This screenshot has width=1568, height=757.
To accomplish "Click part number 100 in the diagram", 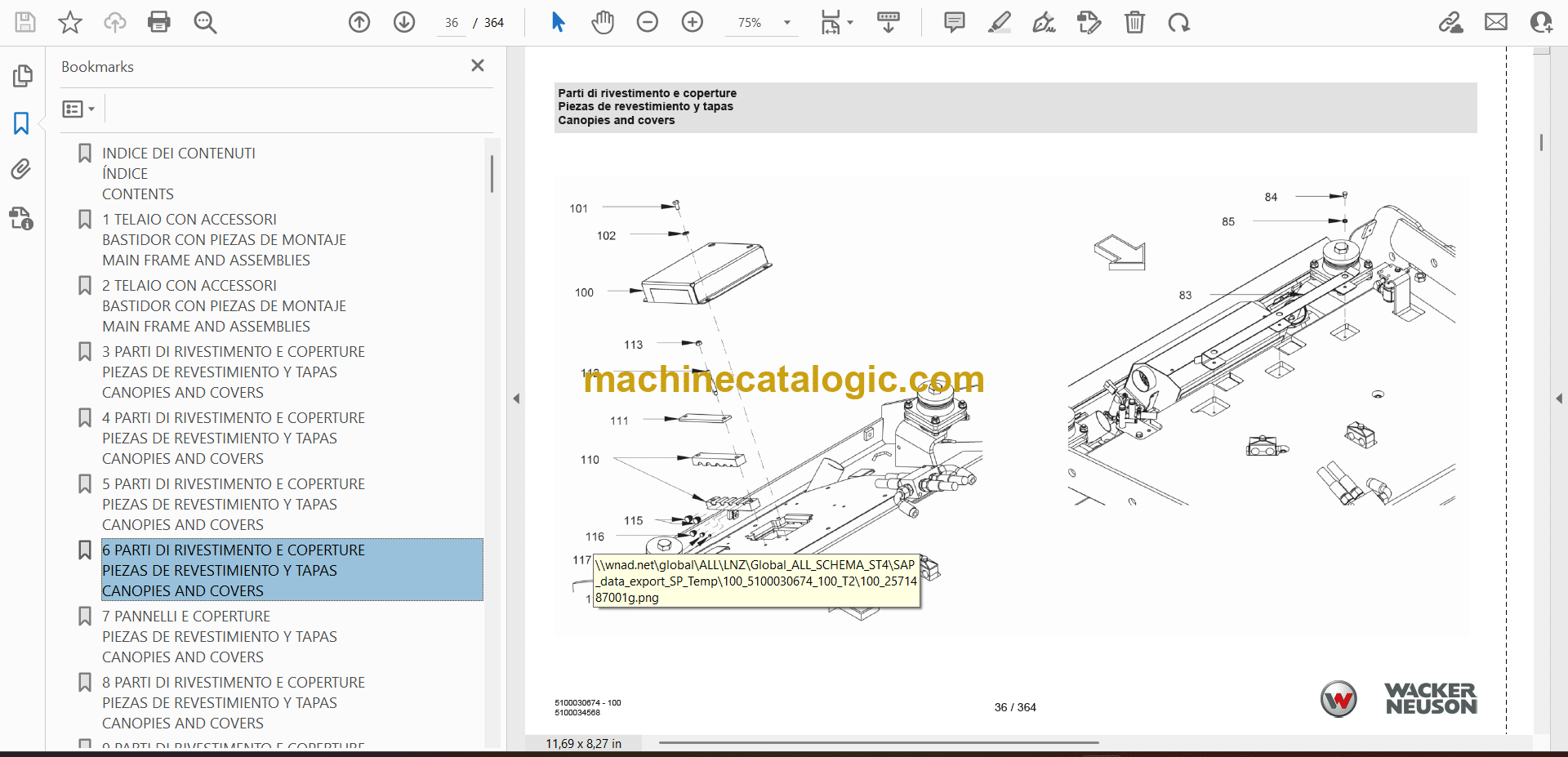I will pos(584,292).
